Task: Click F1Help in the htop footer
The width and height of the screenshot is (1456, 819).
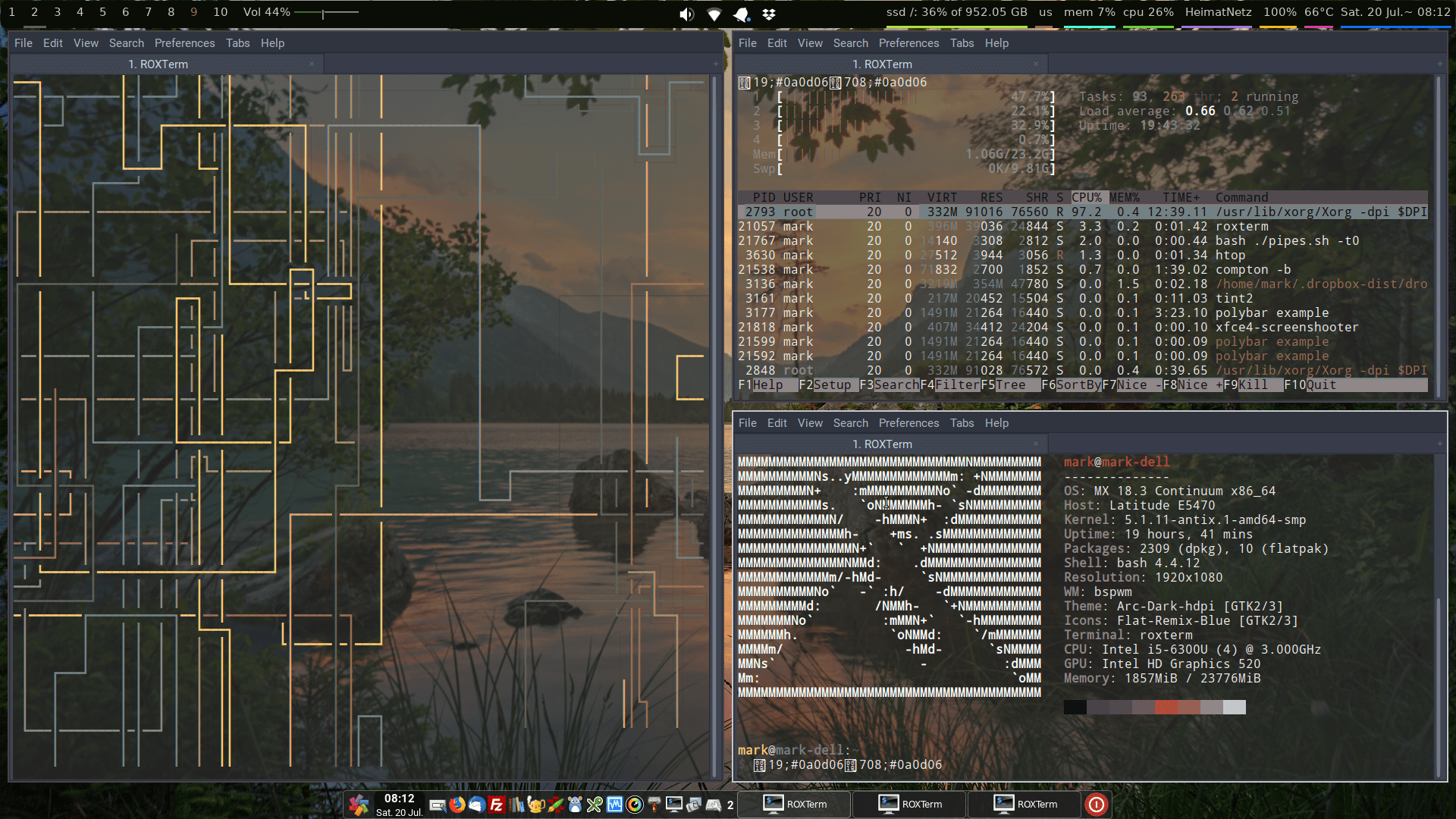Action: (x=761, y=385)
